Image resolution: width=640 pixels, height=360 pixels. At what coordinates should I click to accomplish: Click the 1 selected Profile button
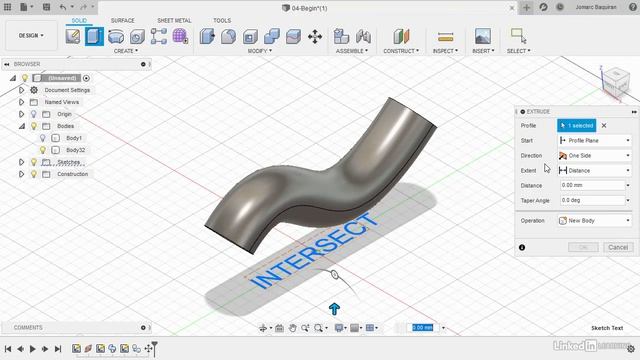click(x=577, y=126)
